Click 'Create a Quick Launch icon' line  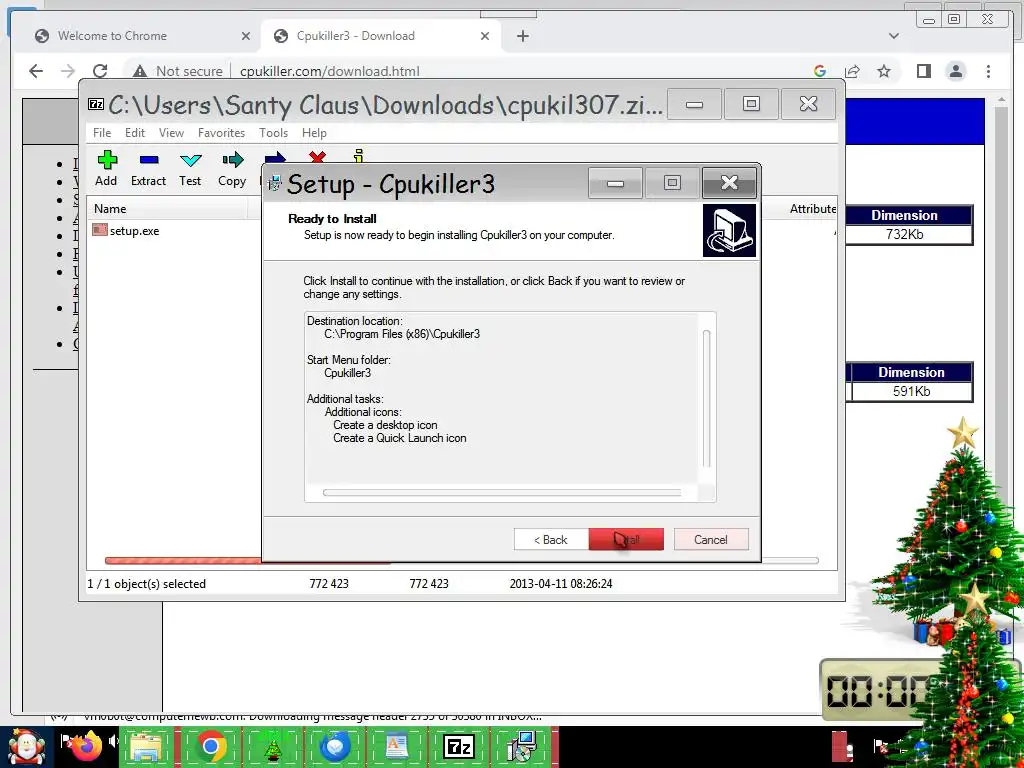[x=400, y=438]
